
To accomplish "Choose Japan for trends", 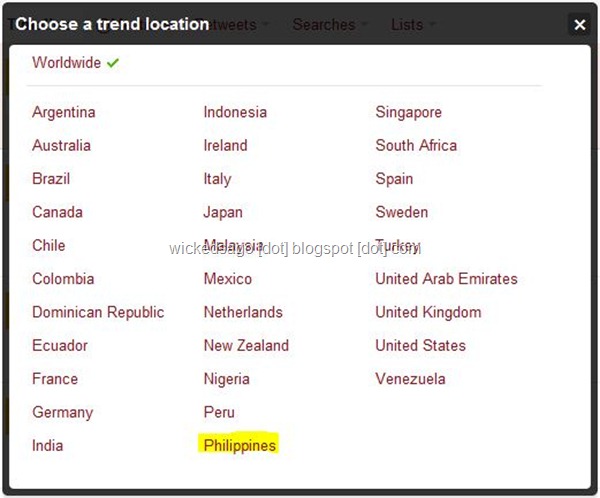I will coord(223,212).
